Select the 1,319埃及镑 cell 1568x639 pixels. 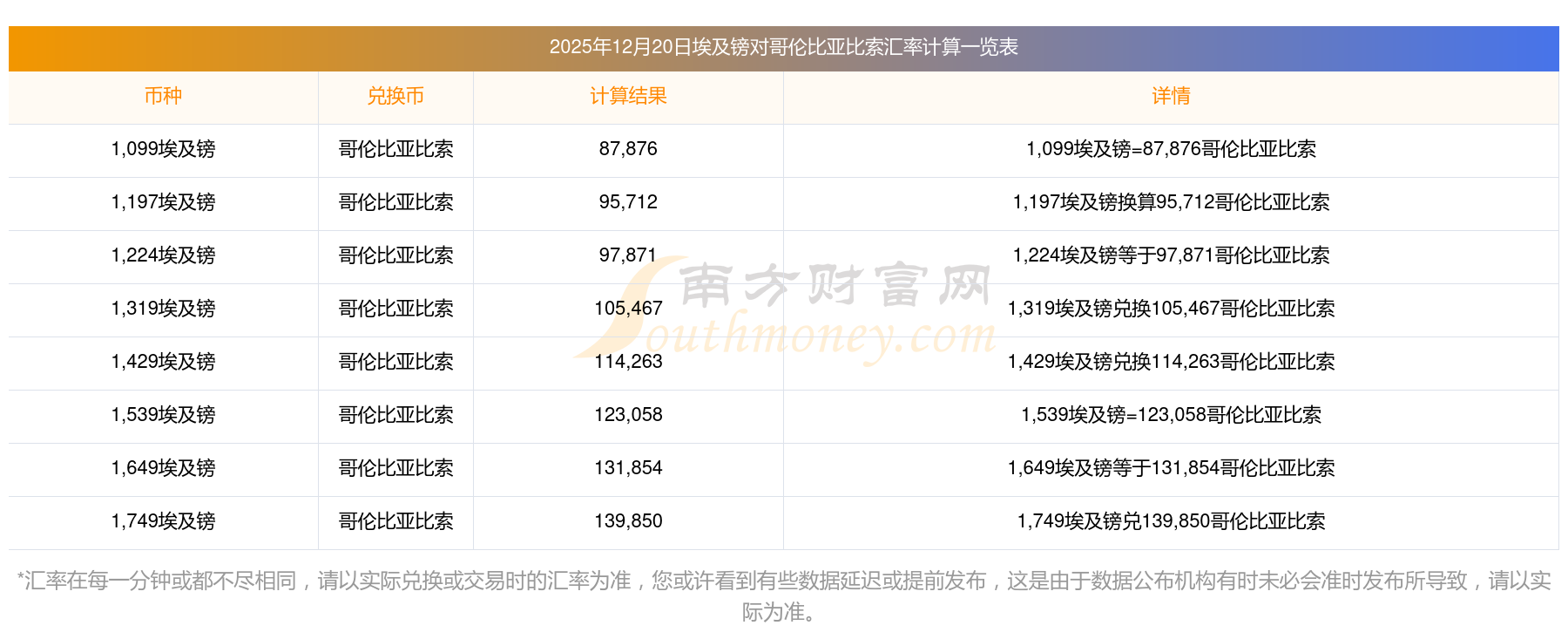(163, 309)
